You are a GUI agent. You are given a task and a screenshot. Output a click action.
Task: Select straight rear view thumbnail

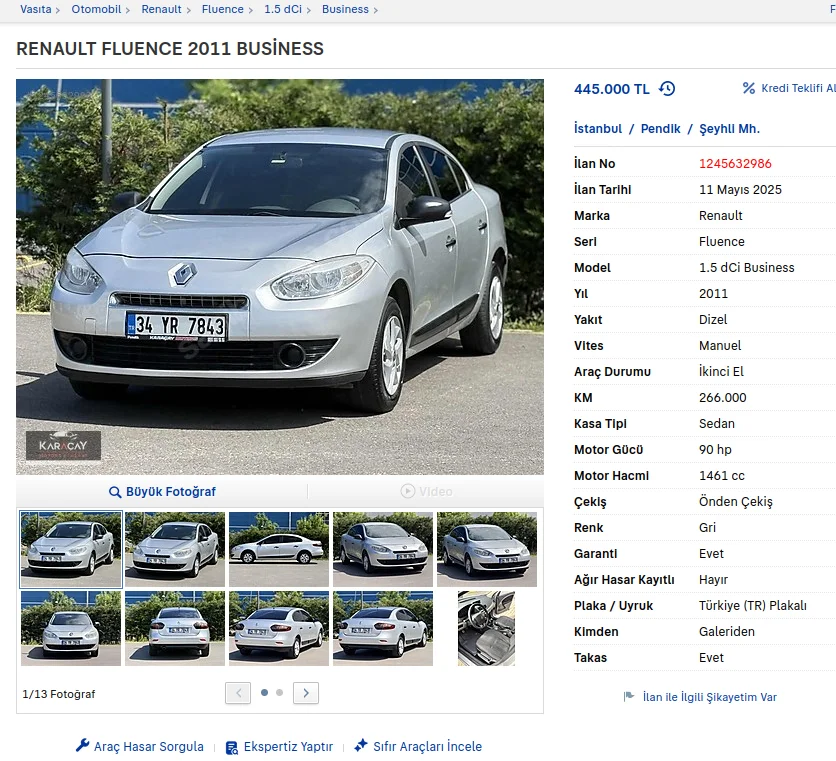pyautogui.click(x=175, y=628)
